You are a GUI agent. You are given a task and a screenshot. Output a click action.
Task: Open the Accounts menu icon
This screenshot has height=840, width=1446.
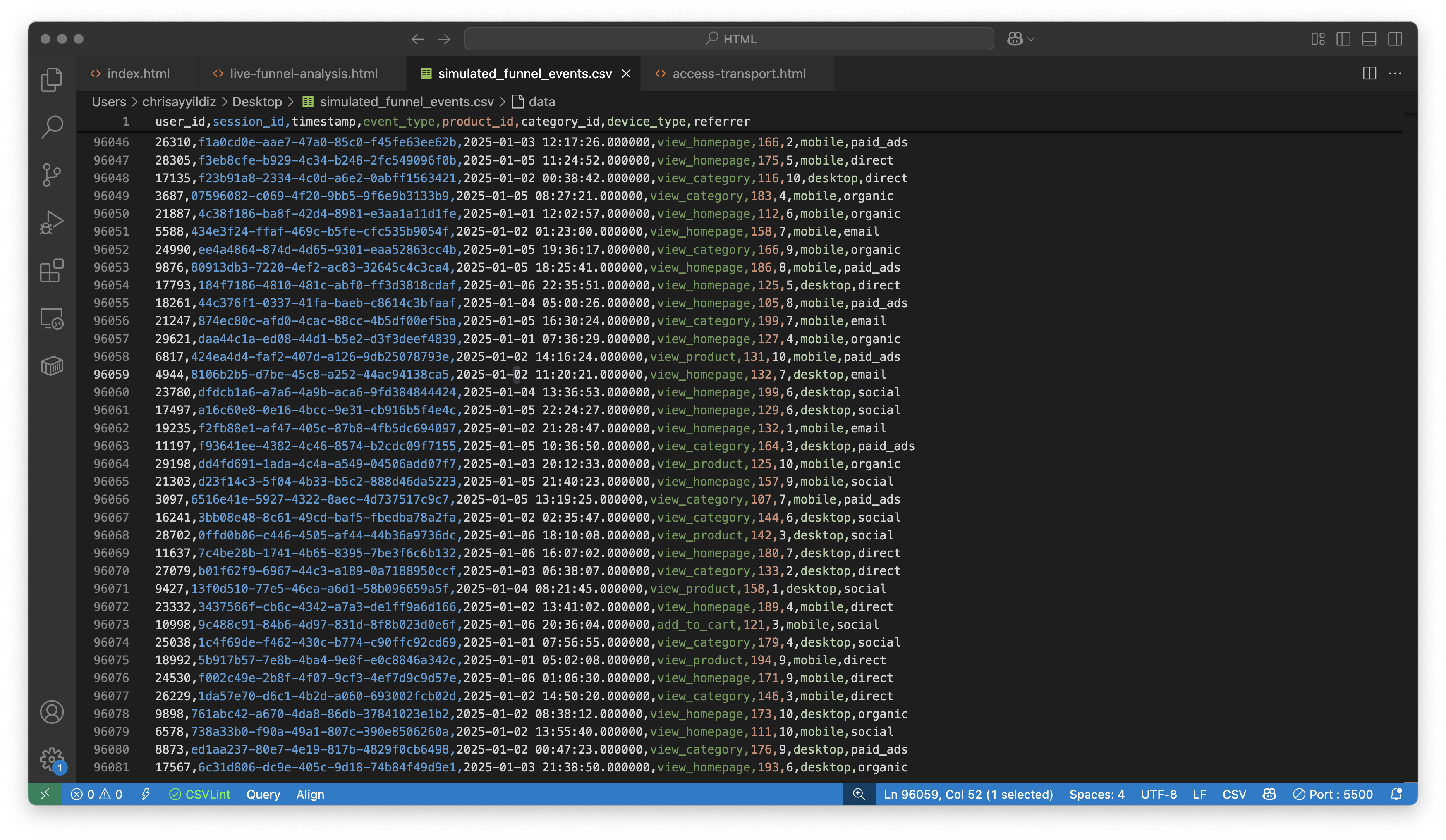point(52,712)
